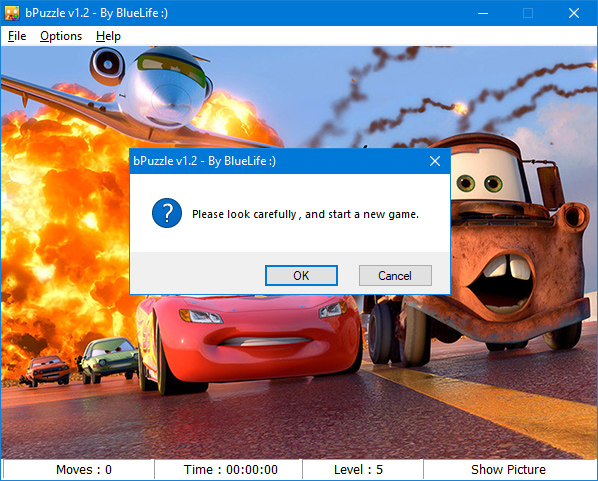
Task: Click the dialog title bar text
Action: point(204,161)
